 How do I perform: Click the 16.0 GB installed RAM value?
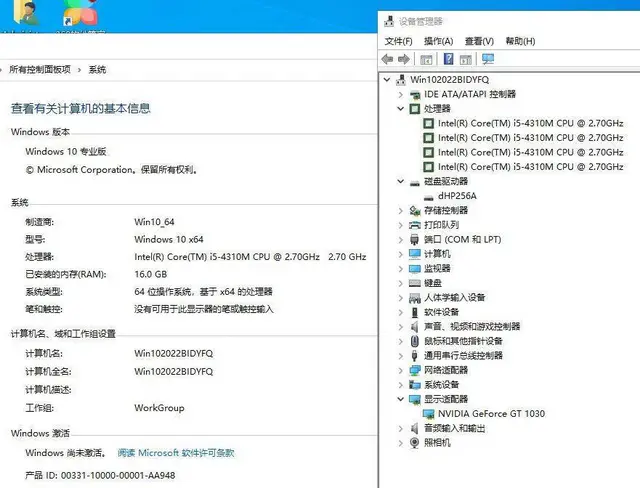pos(151,275)
